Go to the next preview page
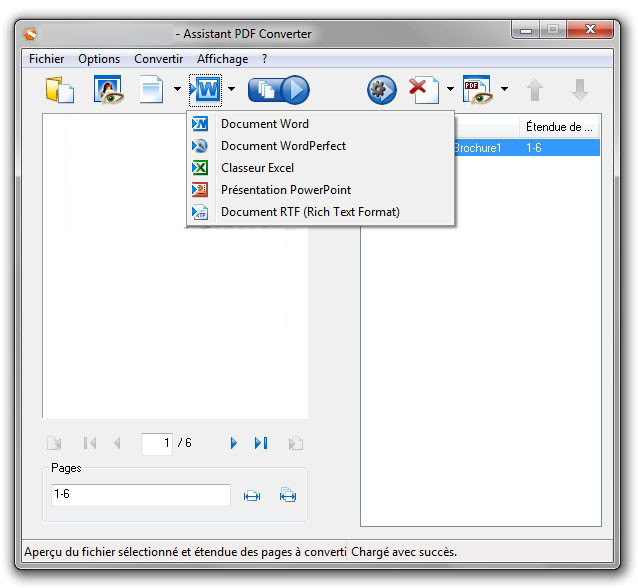 [233, 443]
